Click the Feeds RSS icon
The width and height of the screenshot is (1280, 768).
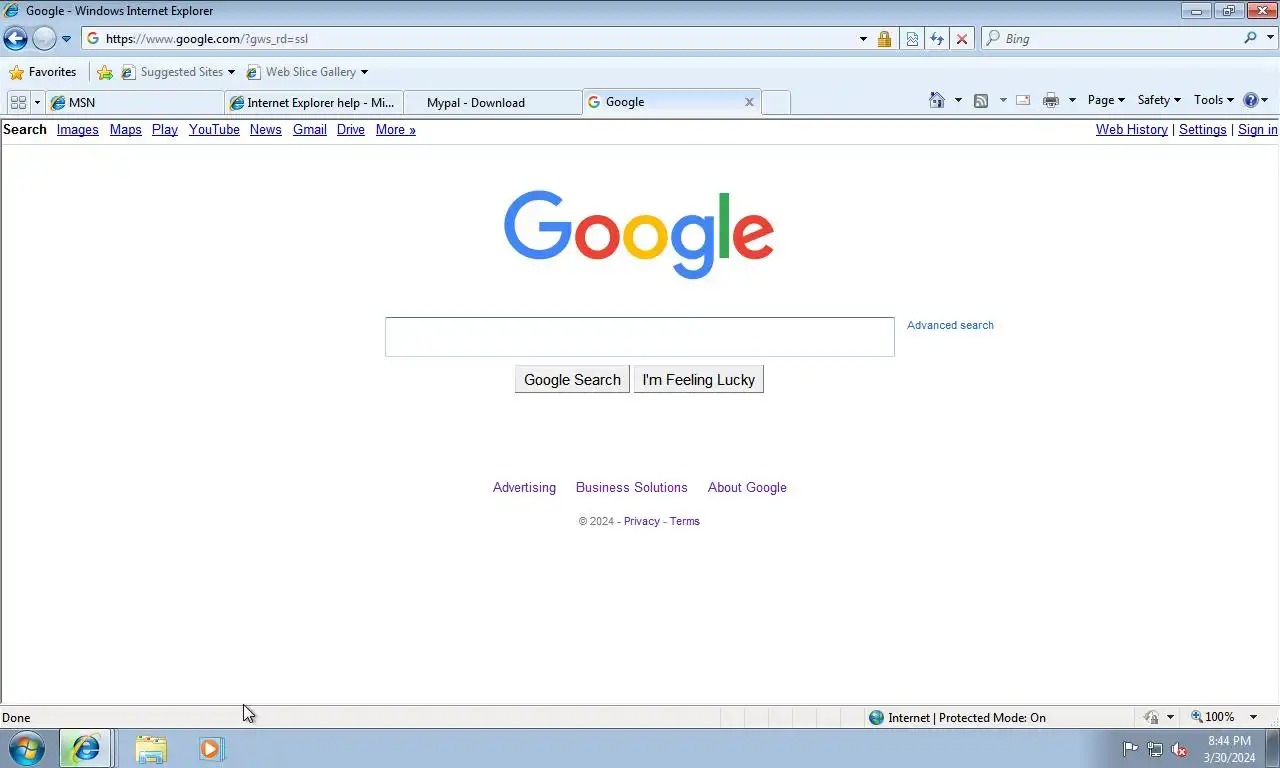pyautogui.click(x=981, y=100)
